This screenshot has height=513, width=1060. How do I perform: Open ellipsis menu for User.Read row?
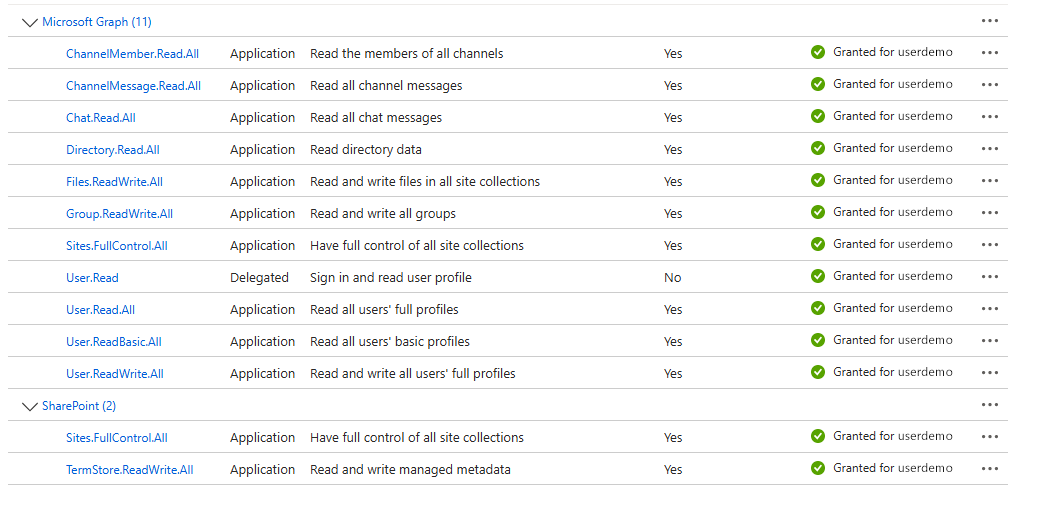click(990, 277)
